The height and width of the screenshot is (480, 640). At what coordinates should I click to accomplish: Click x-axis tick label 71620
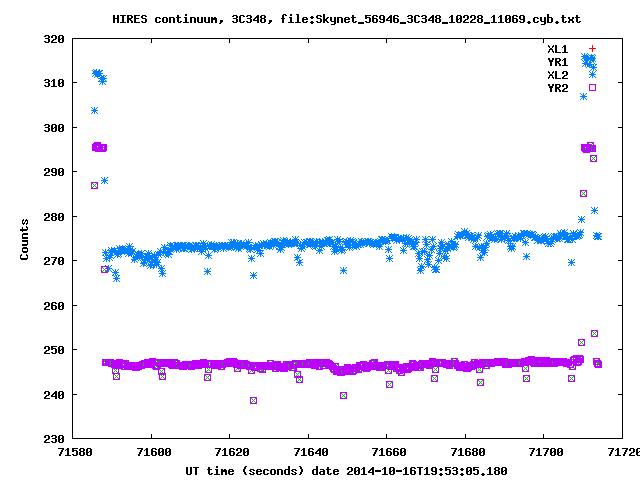point(232,452)
